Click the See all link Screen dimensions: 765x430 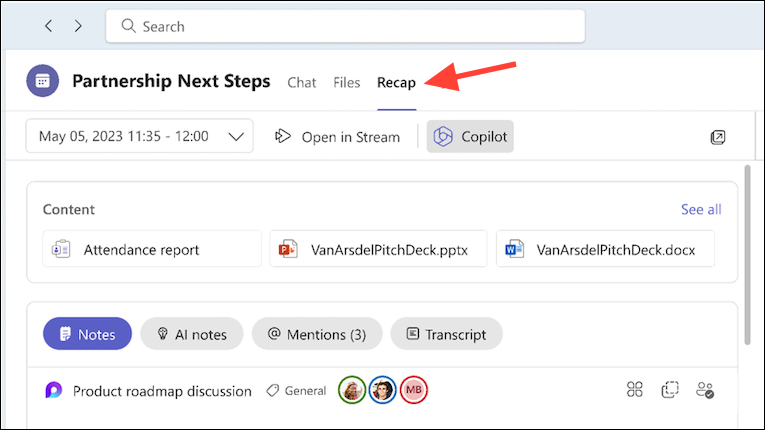[x=701, y=209]
